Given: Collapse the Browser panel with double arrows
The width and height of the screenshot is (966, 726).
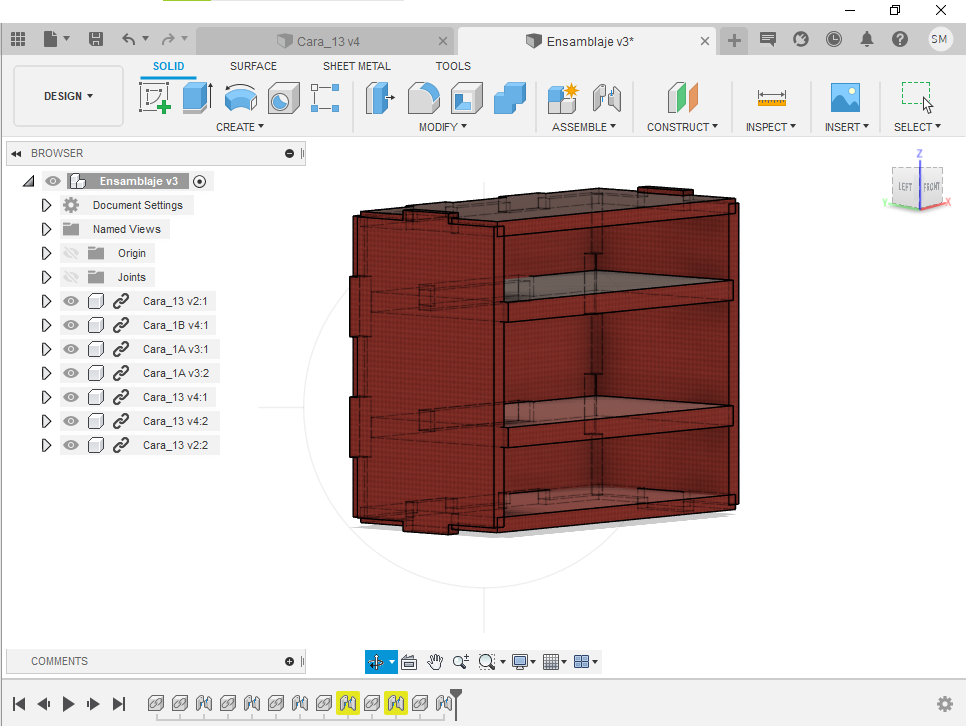Looking at the screenshot, I should click(17, 153).
